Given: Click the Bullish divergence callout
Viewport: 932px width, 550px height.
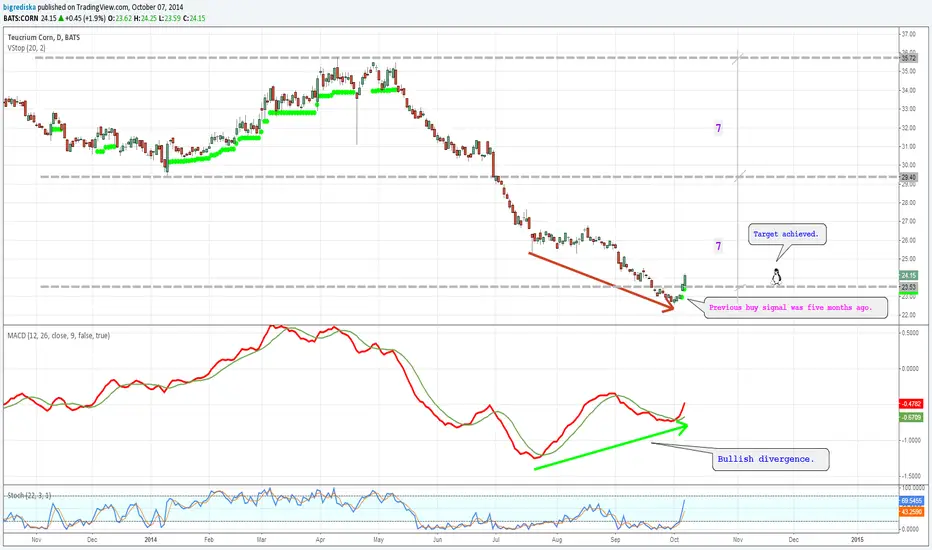Looking at the screenshot, I should click(766, 459).
